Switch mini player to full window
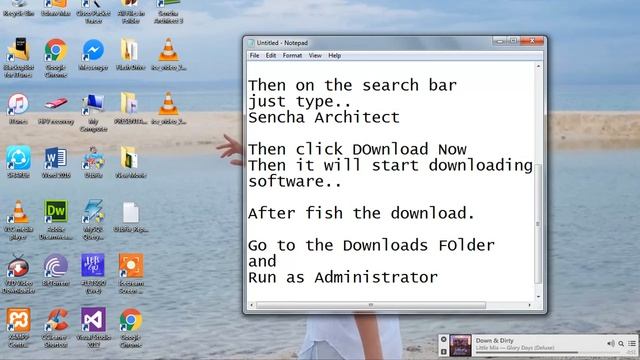 pyautogui.click(x=444, y=351)
